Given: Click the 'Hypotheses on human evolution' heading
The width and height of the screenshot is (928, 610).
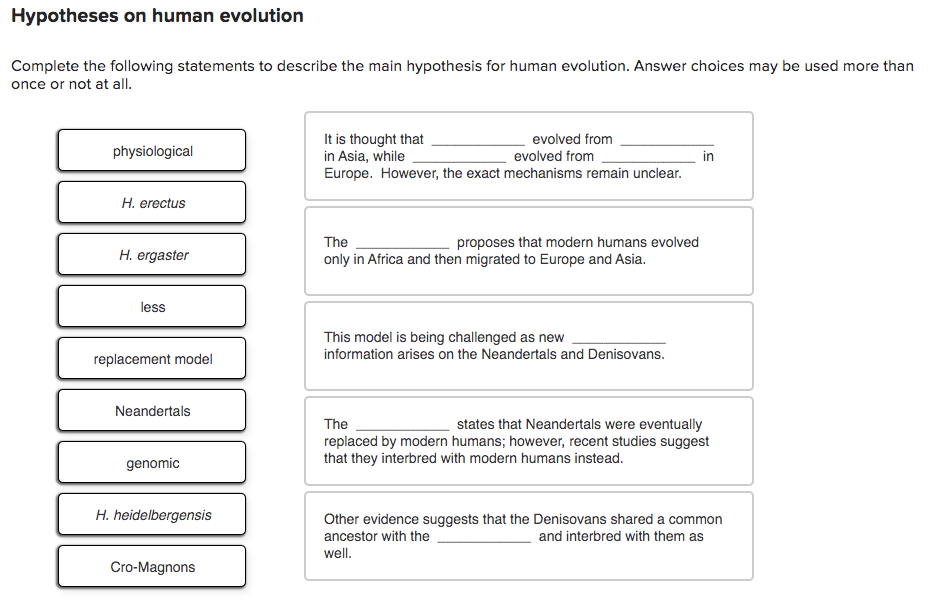Looking at the screenshot, I should click(x=155, y=16).
